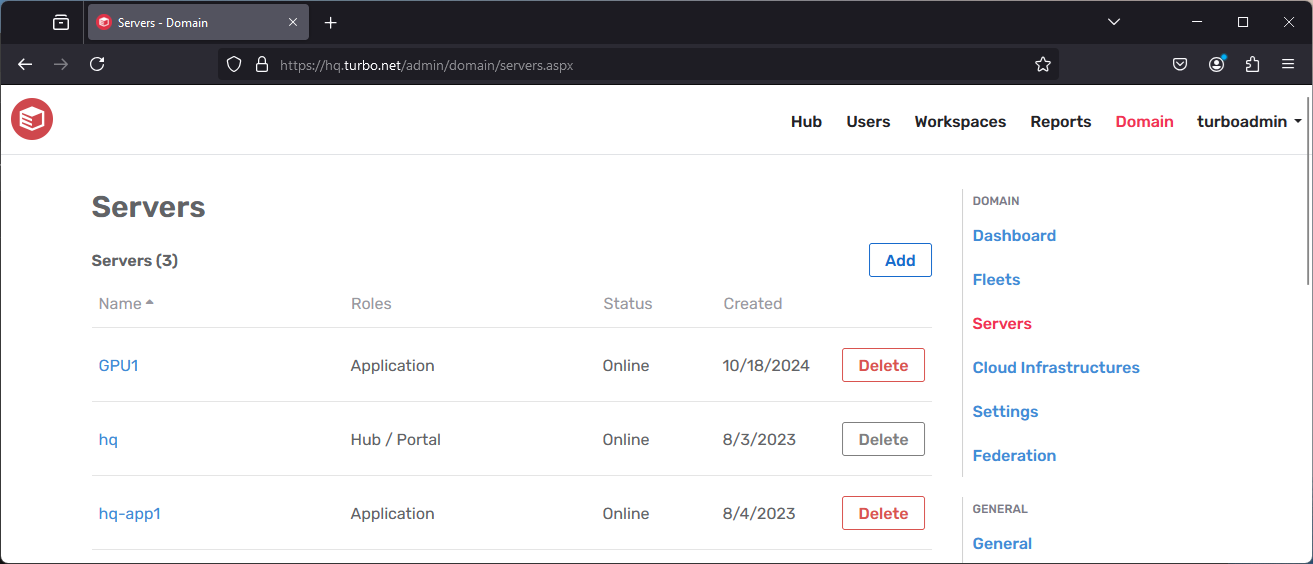Image resolution: width=1313 pixels, height=564 pixels.
Task: Open Cloud Infrastructures in the sidebar
Action: pos(1056,368)
